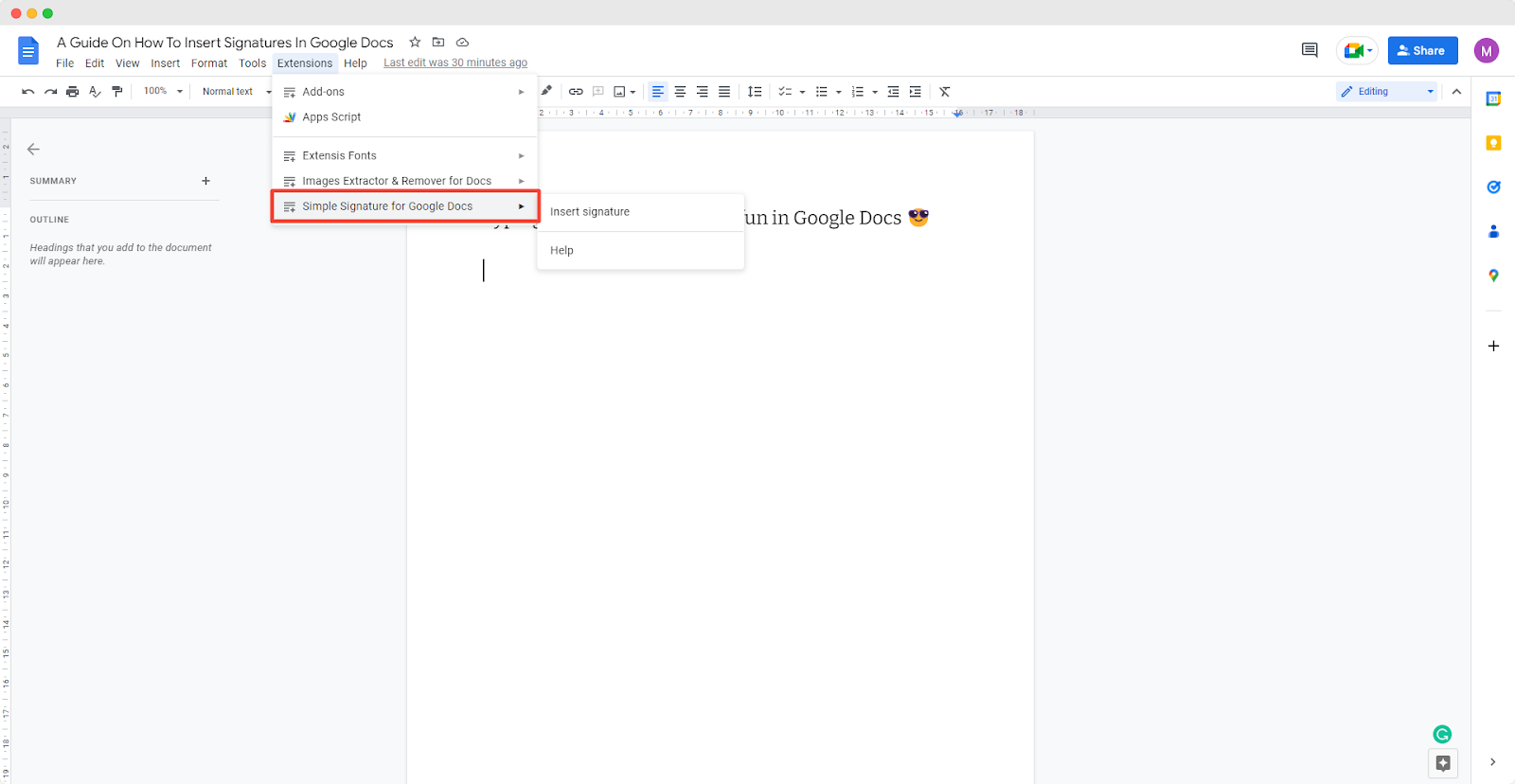
Task: Run spelling and grammar check
Action: [x=95, y=92]
